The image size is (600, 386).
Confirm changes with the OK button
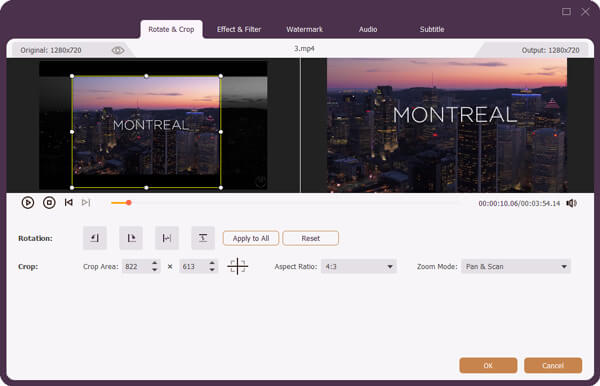(x=488, y=365)
